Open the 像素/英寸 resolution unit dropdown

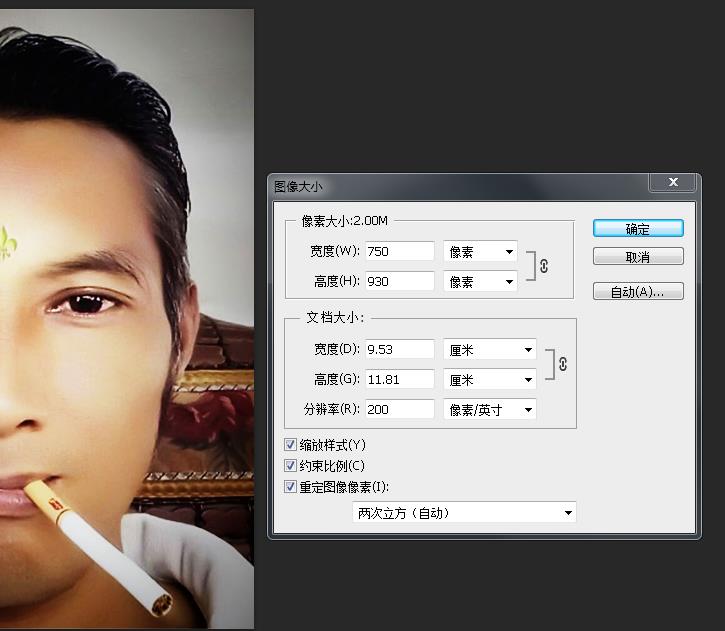(490, 410)
